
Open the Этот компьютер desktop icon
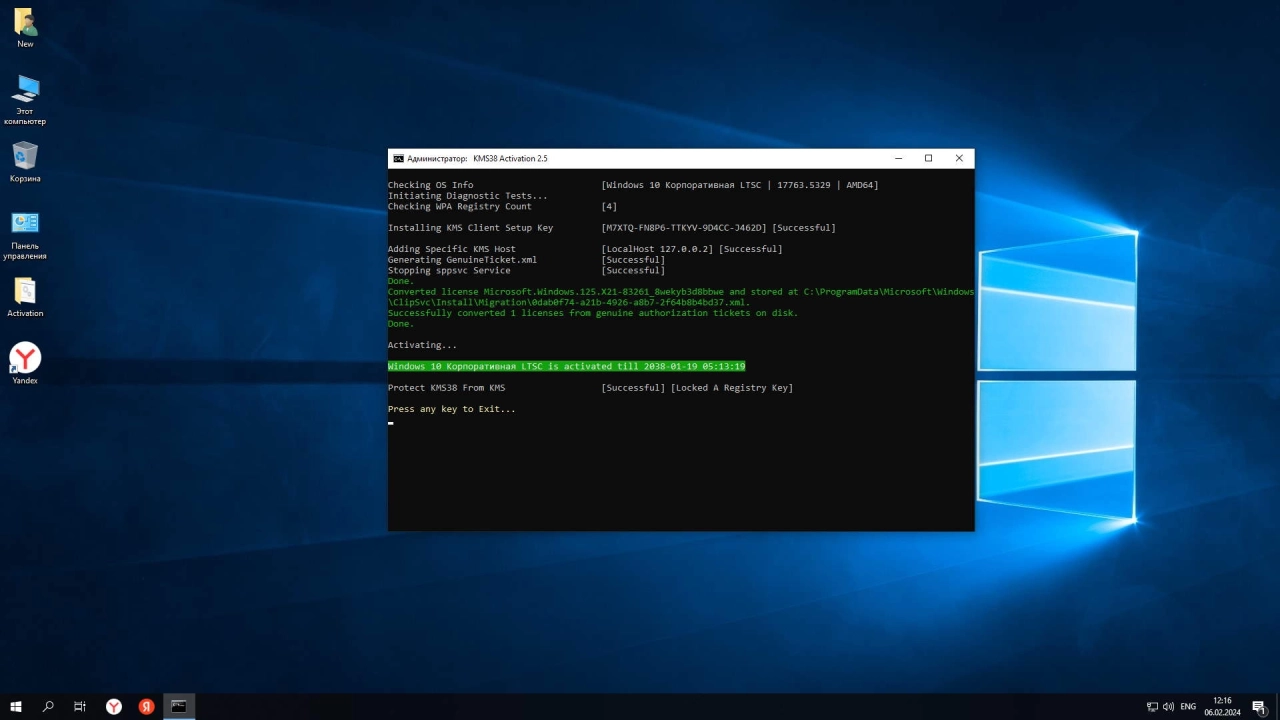[x=25, y=100]
